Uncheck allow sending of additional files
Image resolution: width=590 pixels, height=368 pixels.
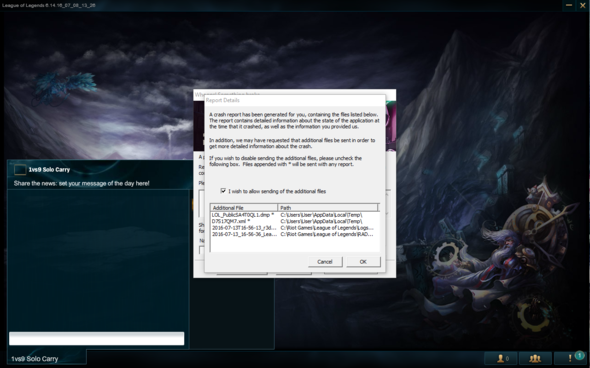pyautogui.click(x=223, y=191)
